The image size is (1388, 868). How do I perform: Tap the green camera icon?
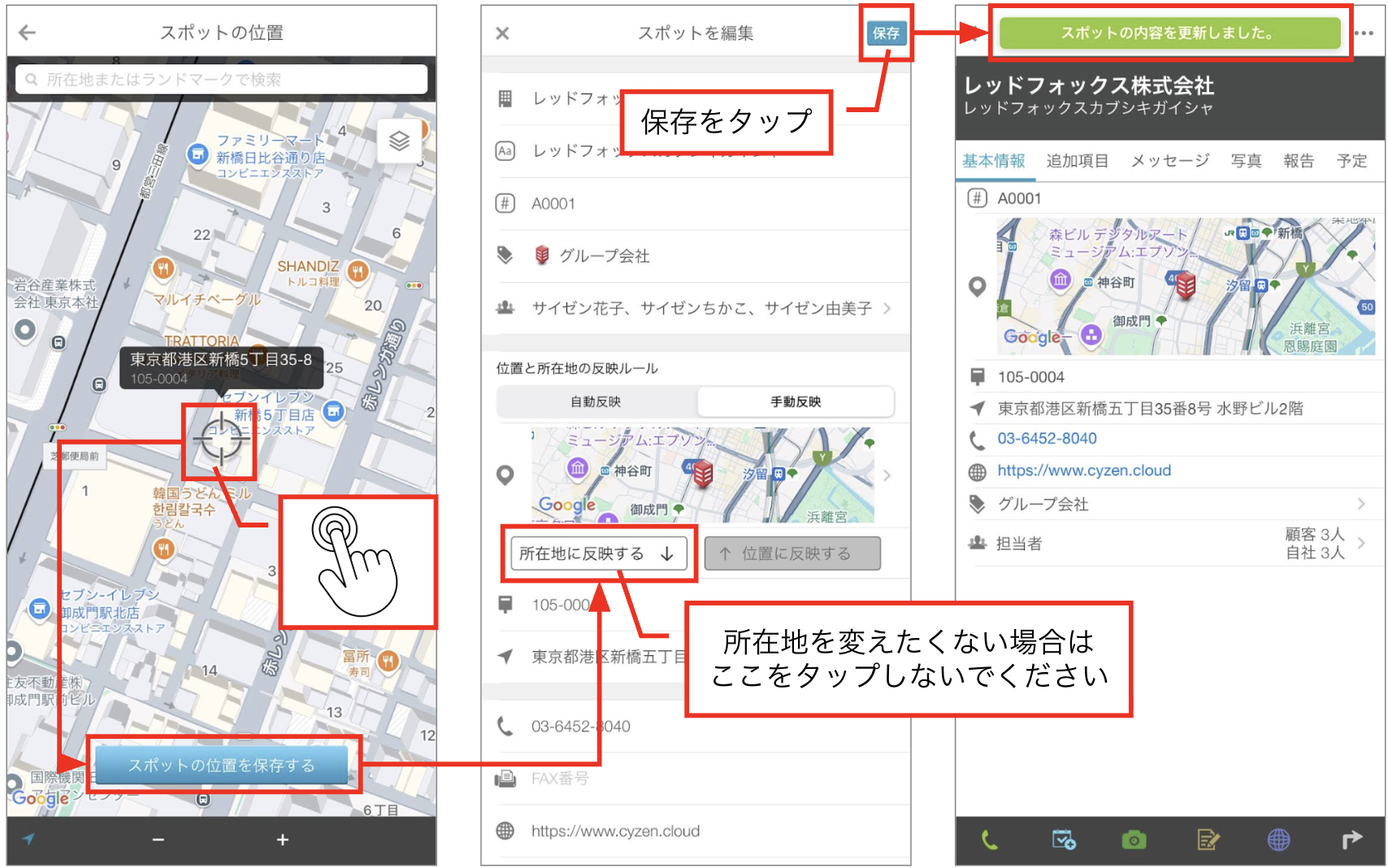point(1134,840)
